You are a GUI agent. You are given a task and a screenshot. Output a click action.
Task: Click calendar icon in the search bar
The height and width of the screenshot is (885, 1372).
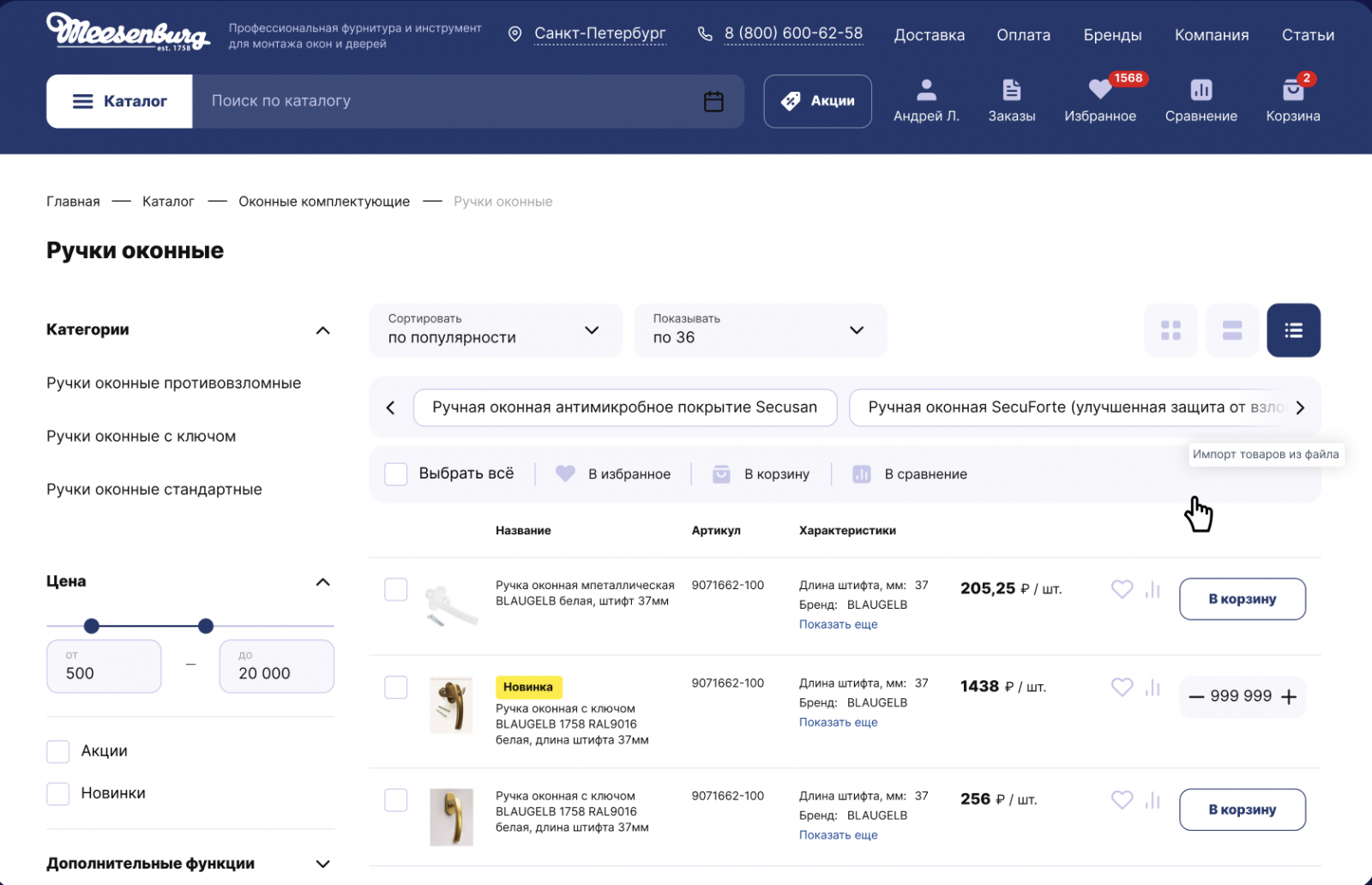tap(713, 101)
